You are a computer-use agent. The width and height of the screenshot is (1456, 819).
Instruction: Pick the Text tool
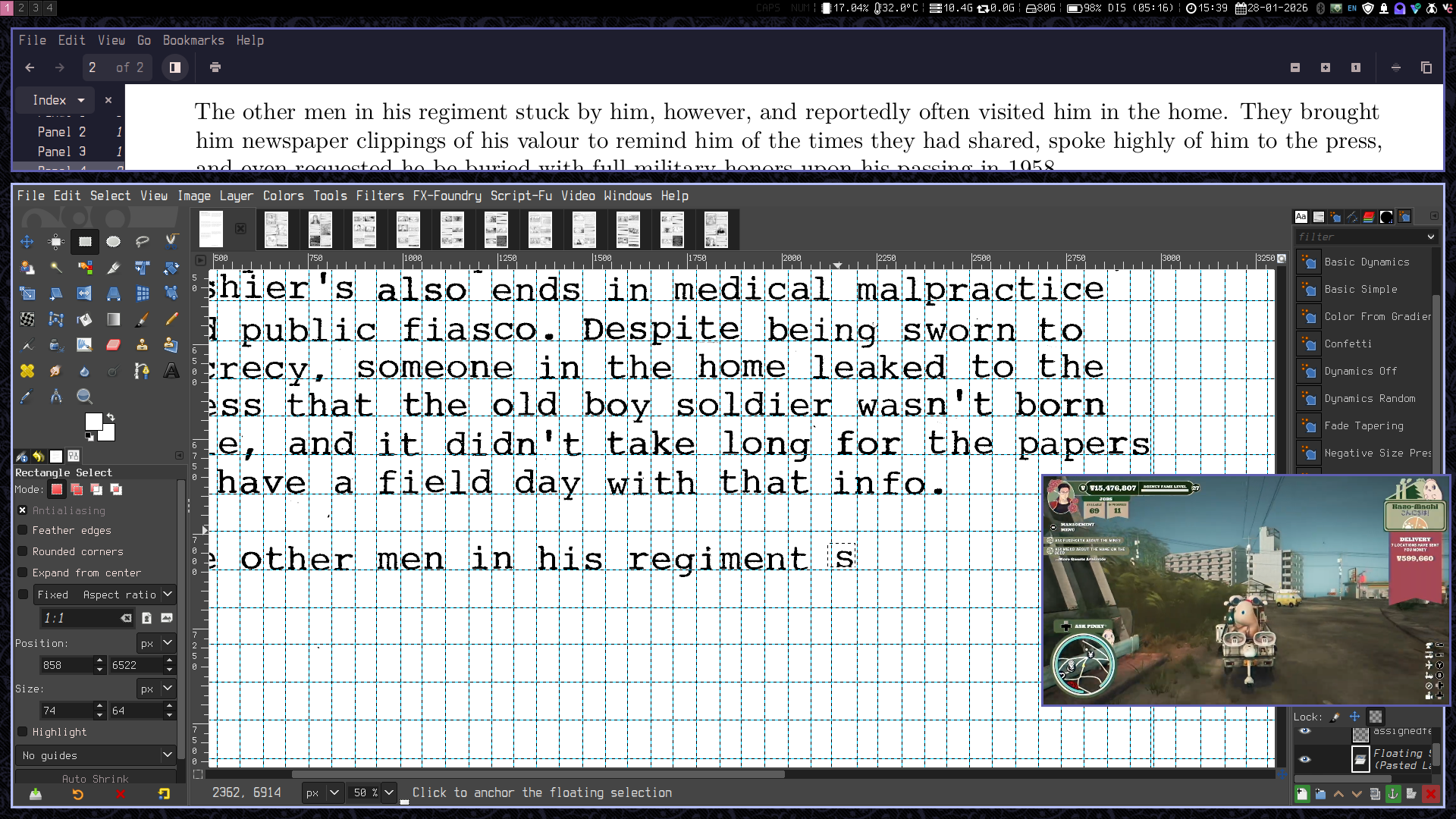[x=171, y=371]
